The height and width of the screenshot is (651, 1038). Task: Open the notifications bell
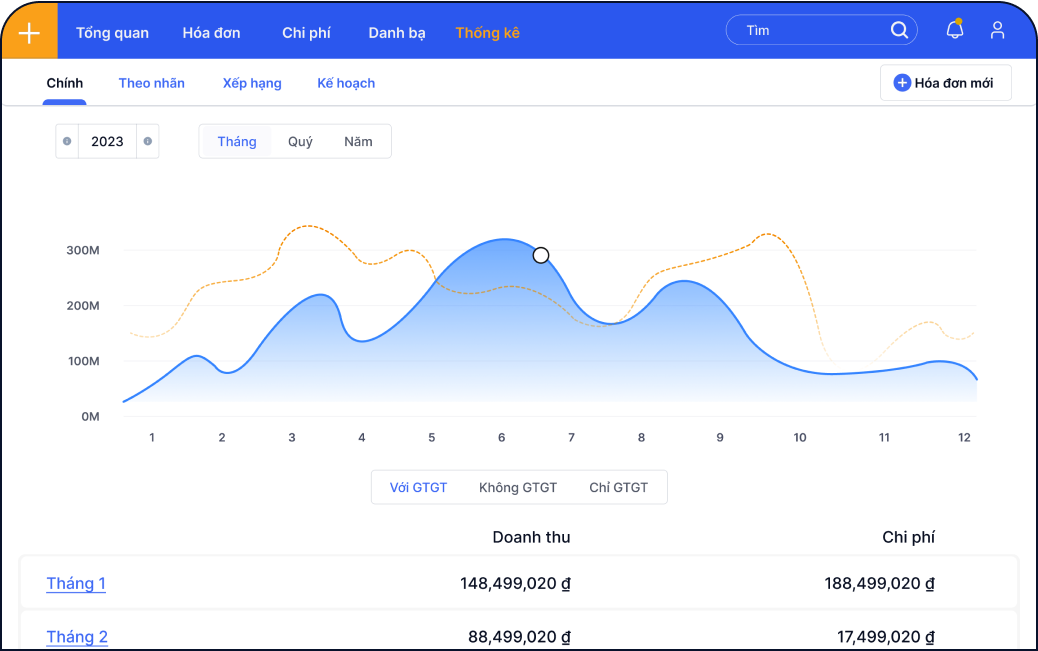[955, 30]
